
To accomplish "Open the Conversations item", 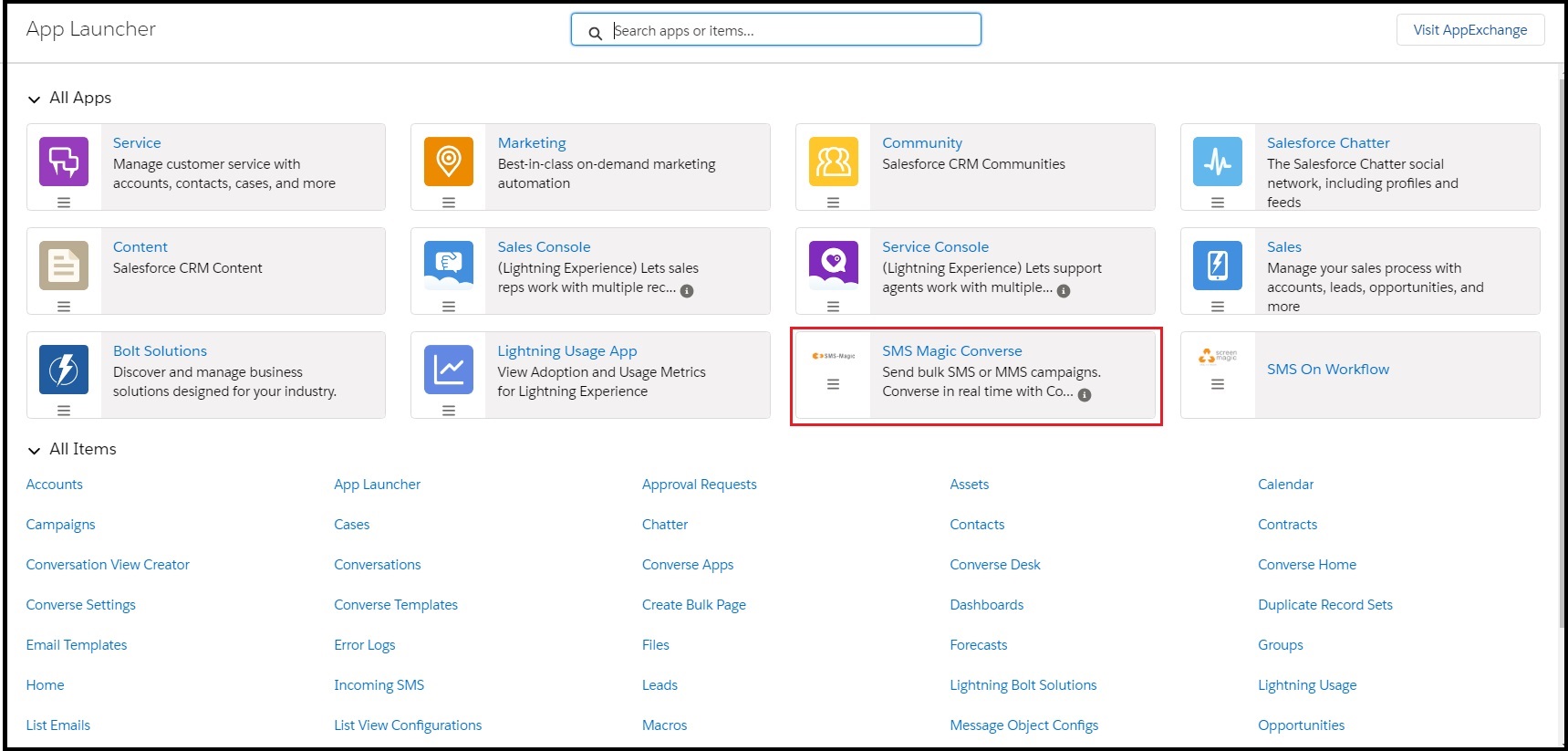I will [378, 565].
